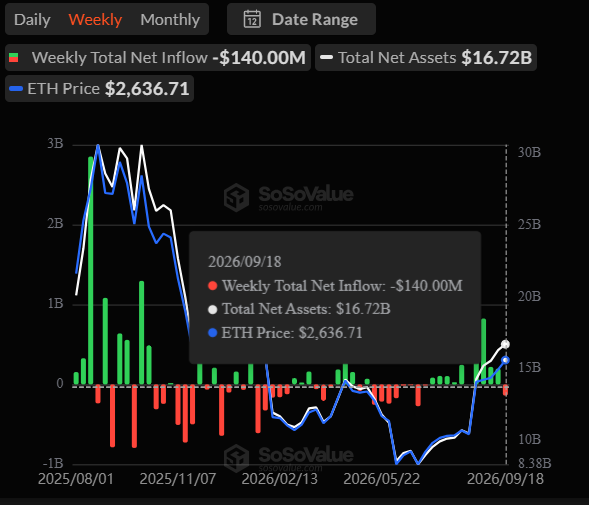Click the white Total Net Assets endpoint marker
This screenshot has width=589, height=505.
pos(505,344)
